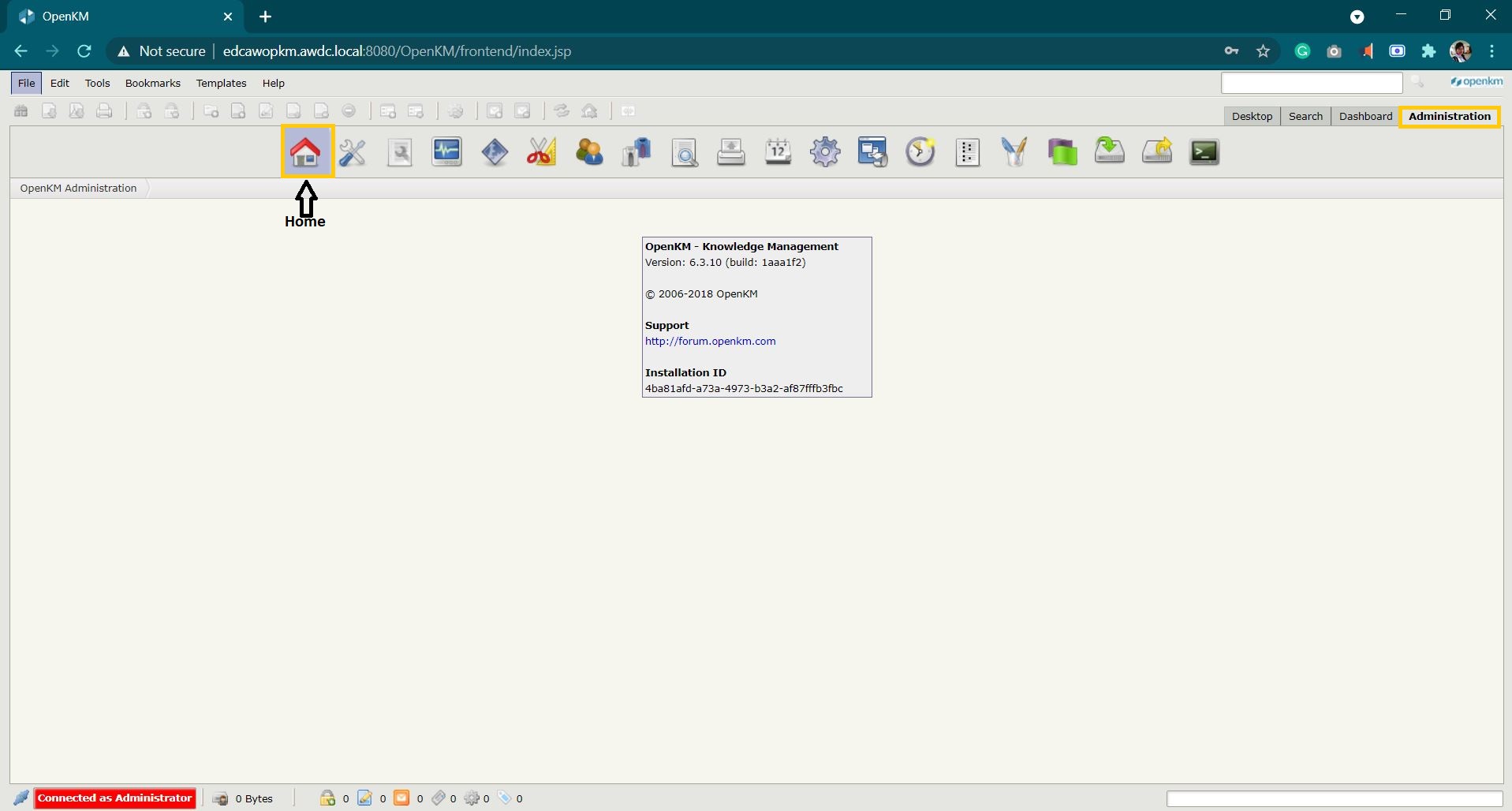This screenshot has width=1512, height=811.
Task: Click the locked documents status icon
Action: pos(327,798)
